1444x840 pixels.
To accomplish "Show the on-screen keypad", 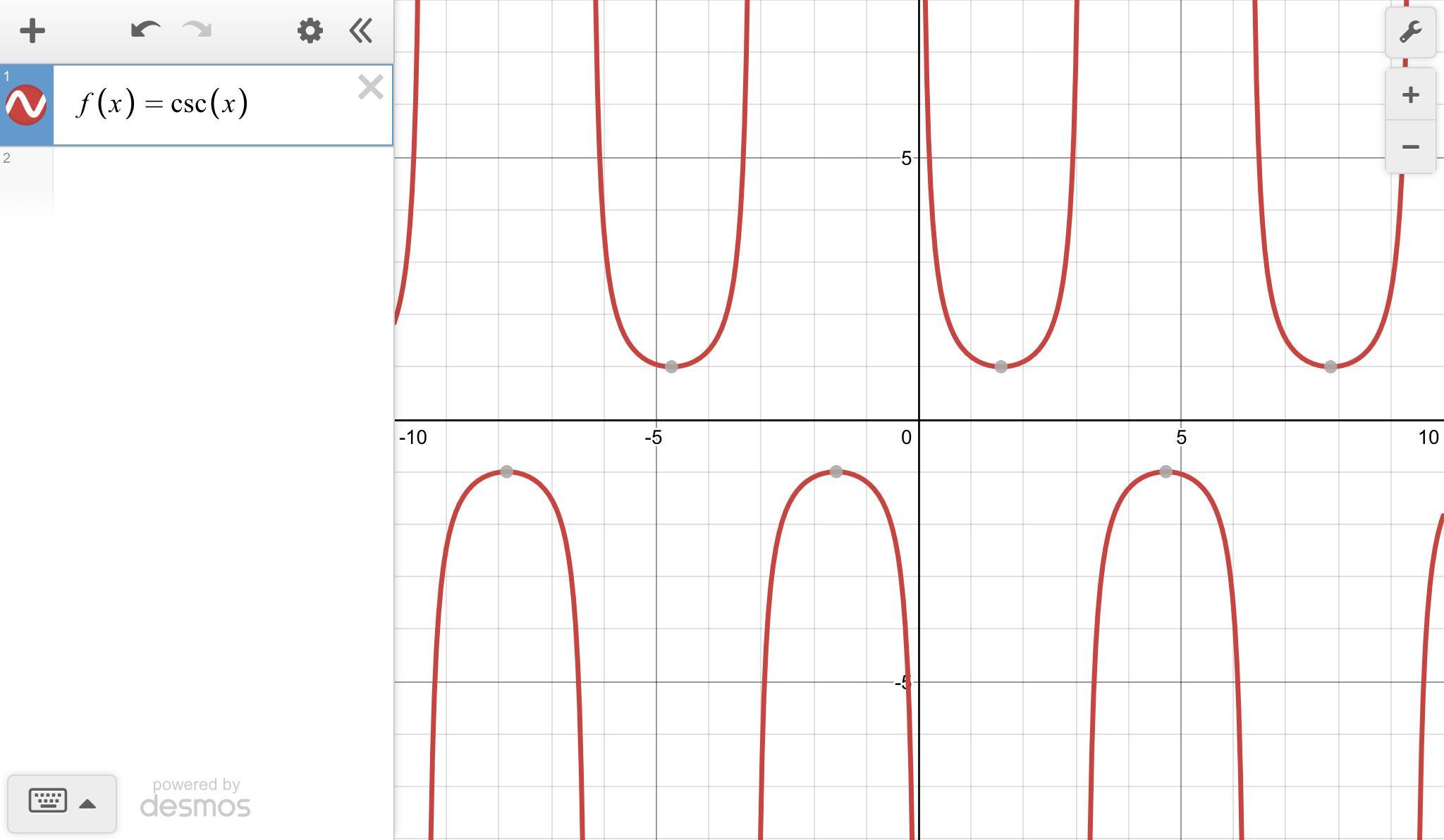I will [48, 801].
